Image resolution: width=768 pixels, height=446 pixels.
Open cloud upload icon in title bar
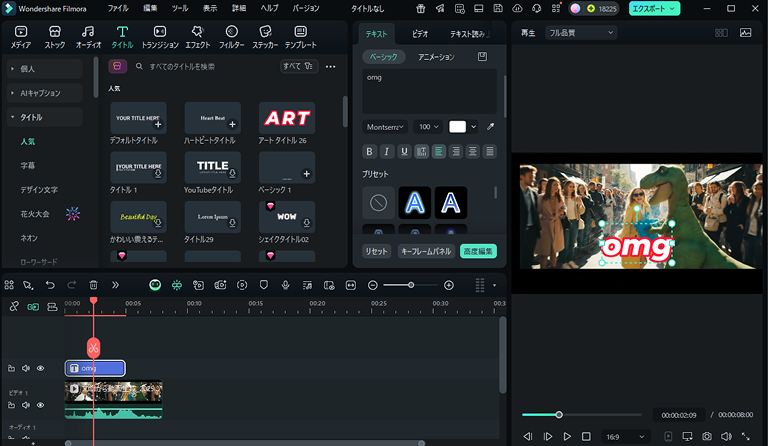click(x=517, y=8)
